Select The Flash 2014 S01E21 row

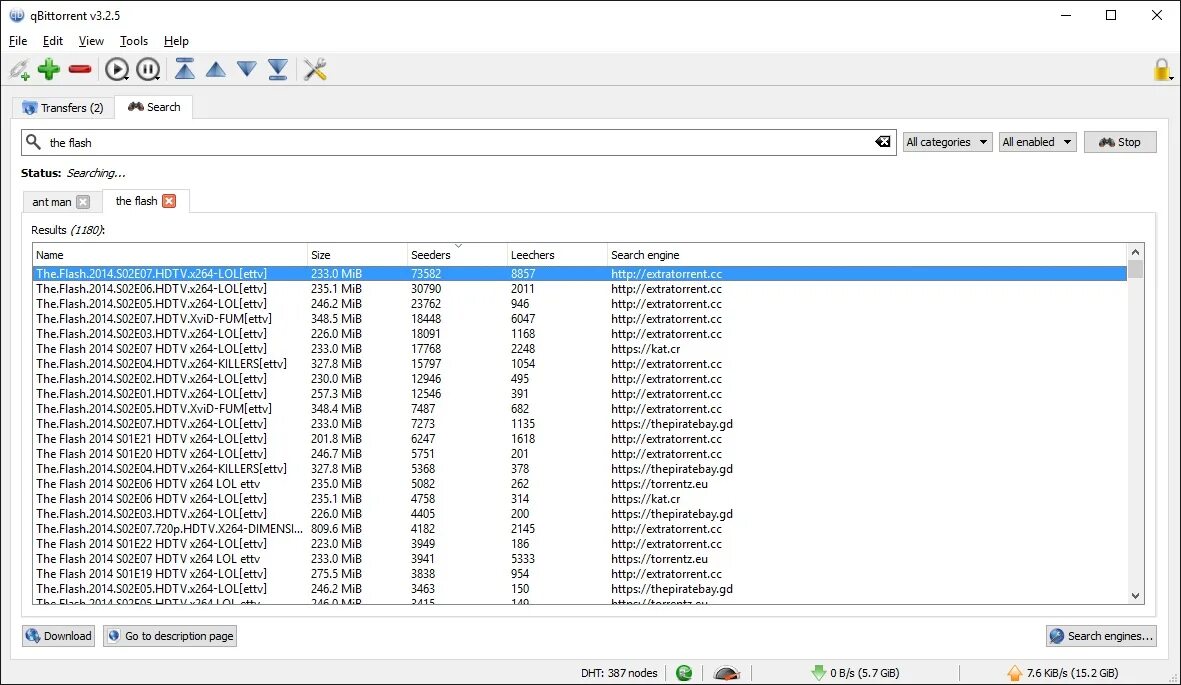click(x=579, y=439)
